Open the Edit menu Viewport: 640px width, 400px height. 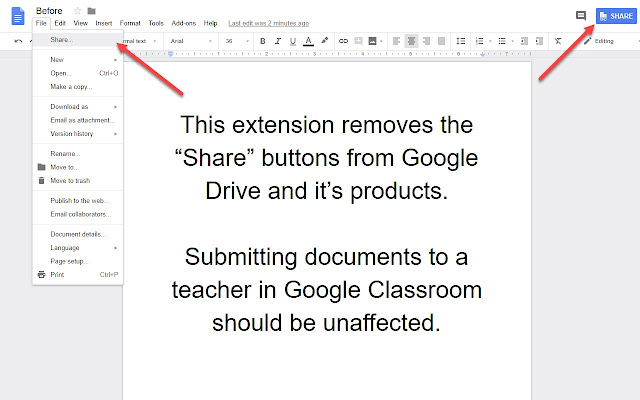pos(60,23)
